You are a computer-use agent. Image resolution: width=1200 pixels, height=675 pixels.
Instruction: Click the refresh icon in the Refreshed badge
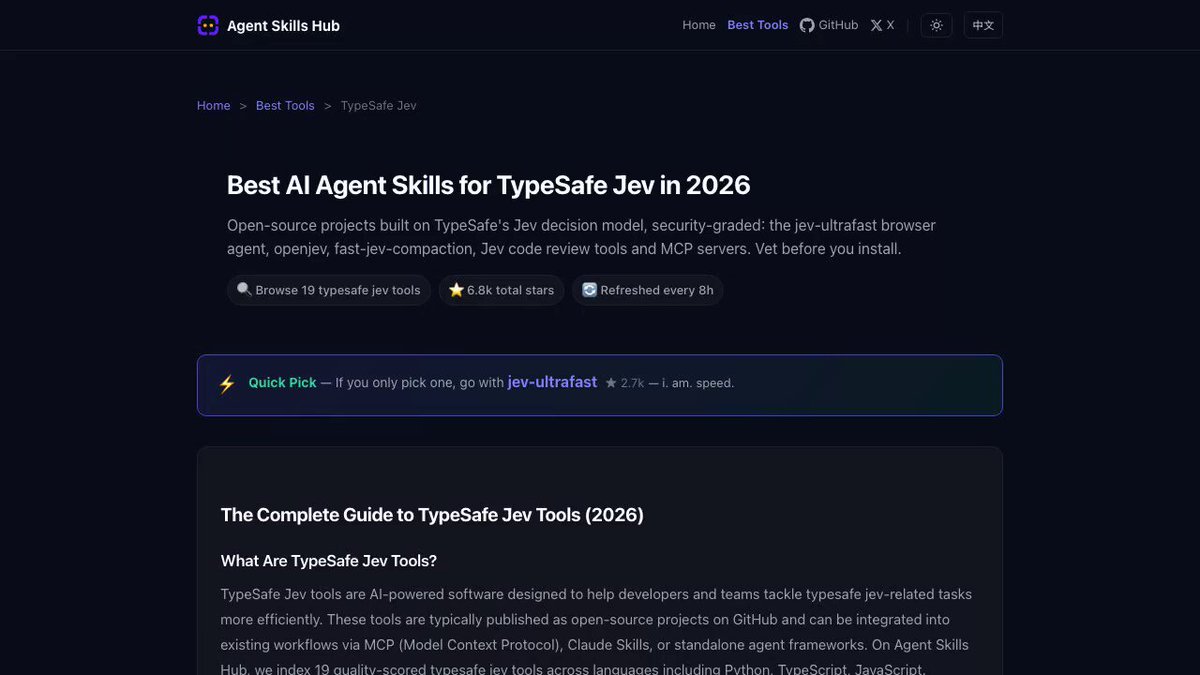click(590, 290)
